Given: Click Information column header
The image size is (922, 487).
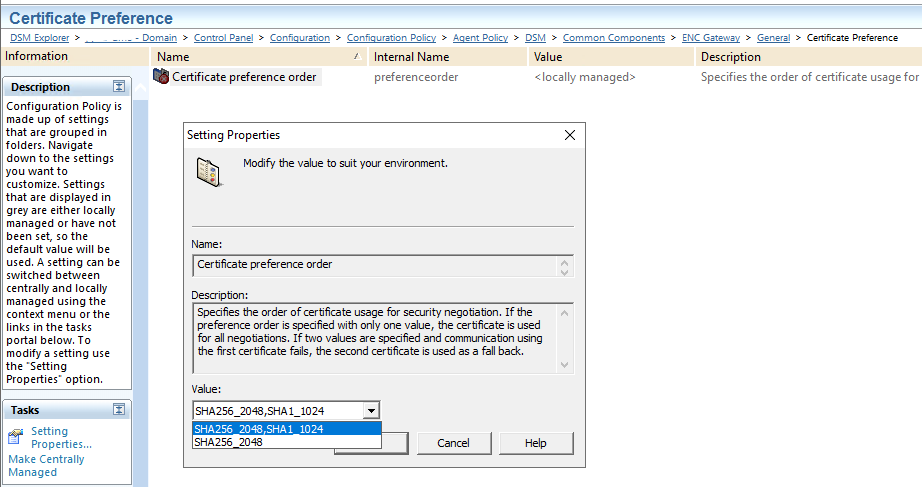Looking at the screenshot, I should (x=75, y=56).
